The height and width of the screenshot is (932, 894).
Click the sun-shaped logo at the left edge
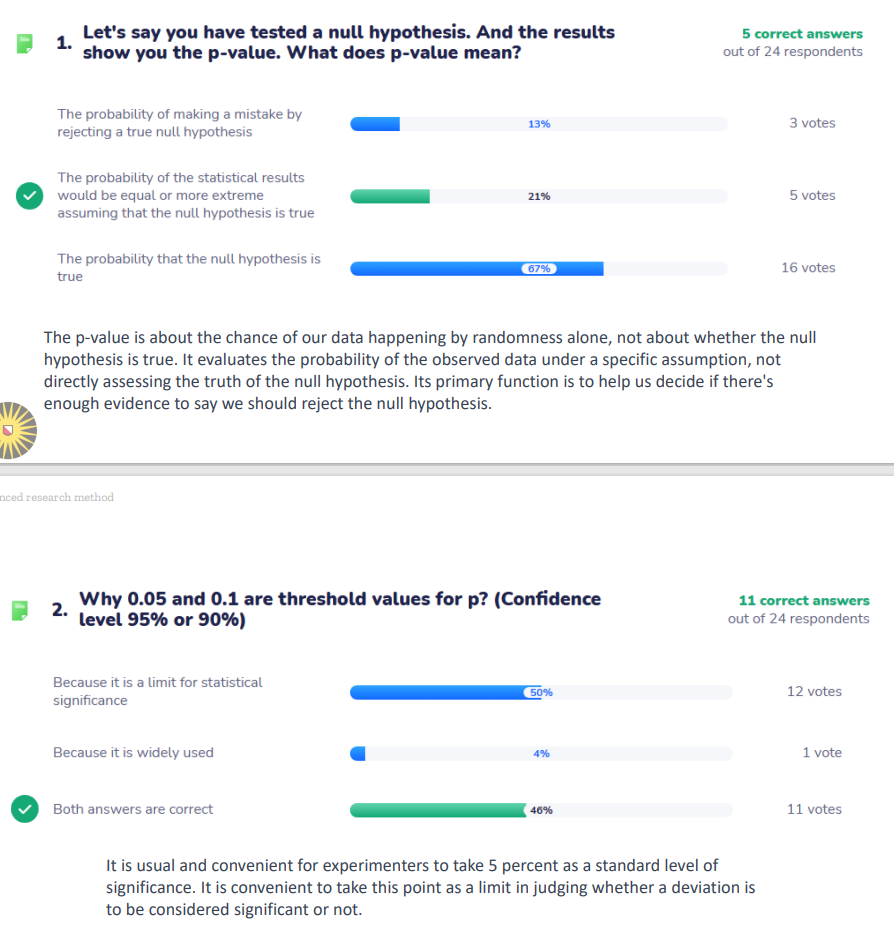point(16,430)
